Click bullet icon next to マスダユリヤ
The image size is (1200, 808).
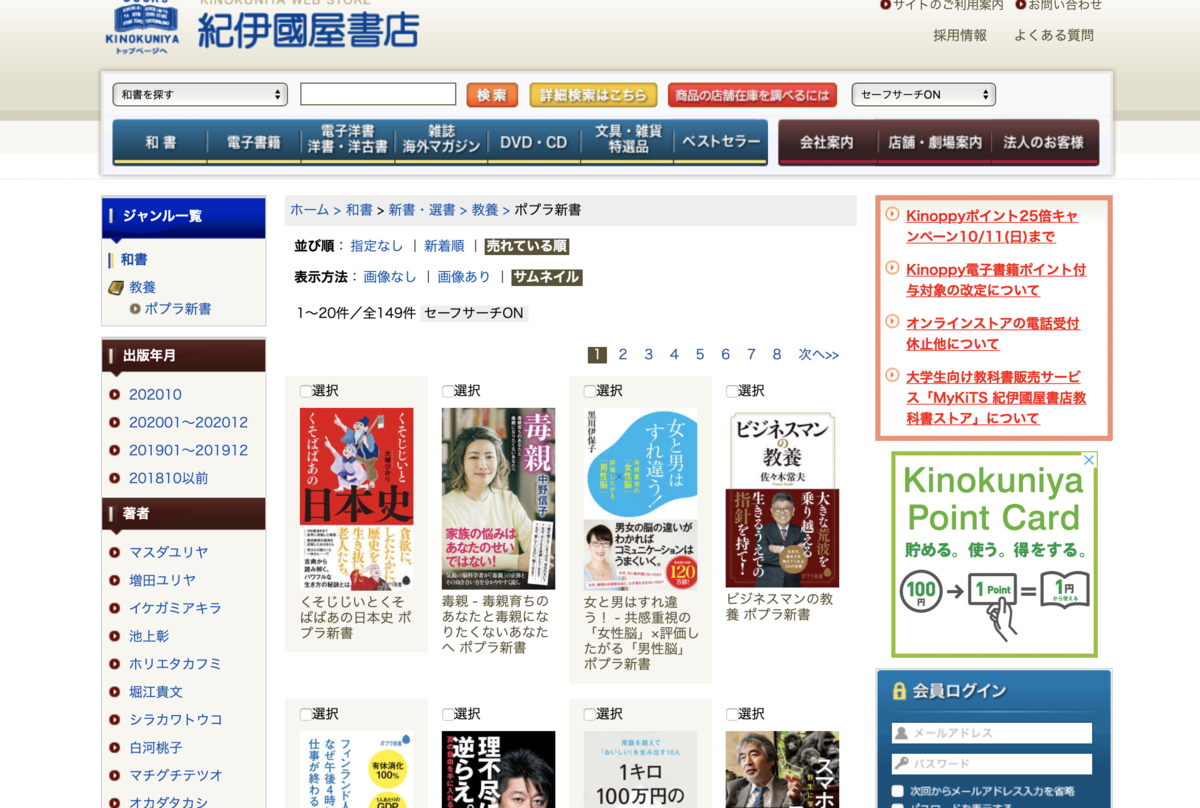click(115, 552)
